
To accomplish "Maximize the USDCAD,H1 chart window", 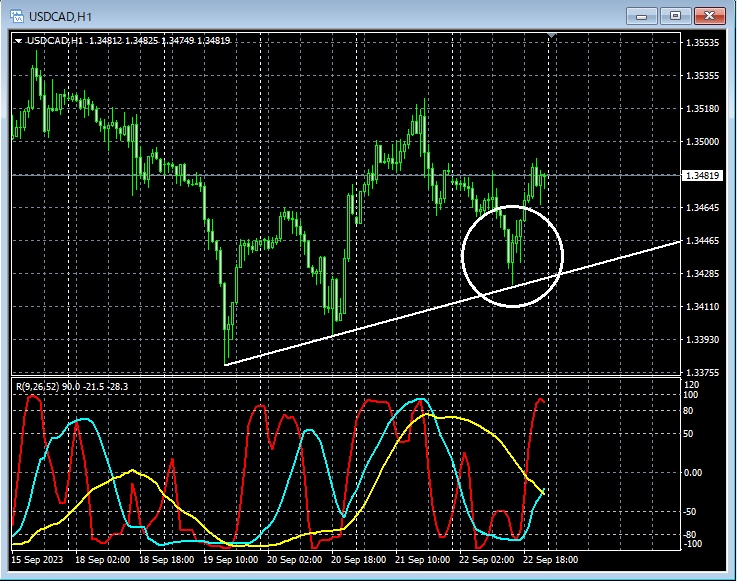I will point(675,16).
